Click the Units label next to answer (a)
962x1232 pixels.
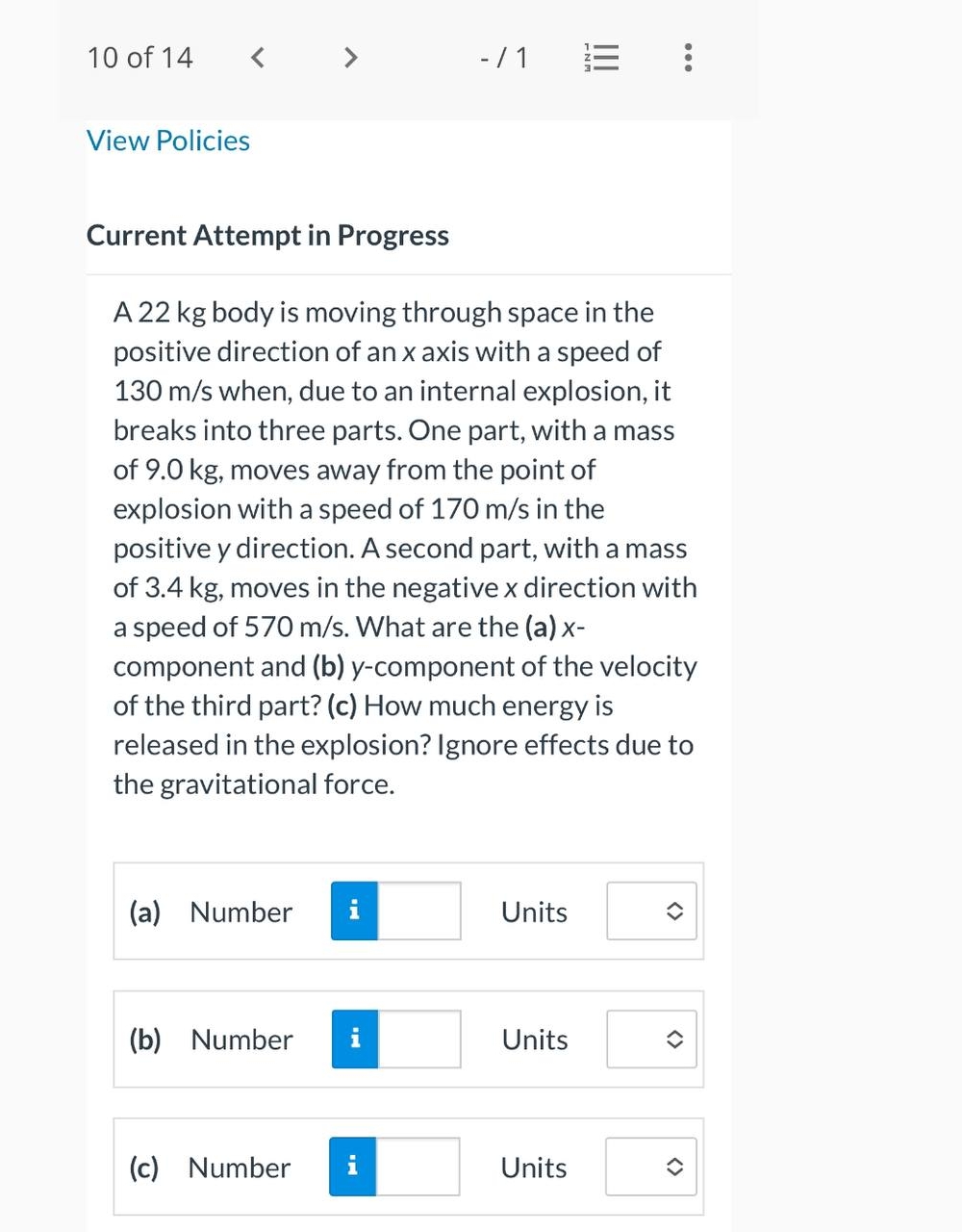(x=533, y=911)
